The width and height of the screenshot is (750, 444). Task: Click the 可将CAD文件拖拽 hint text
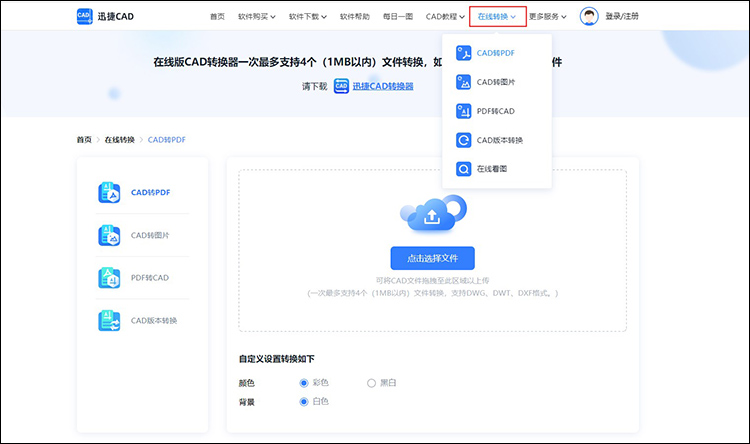(x=432, y=280)
